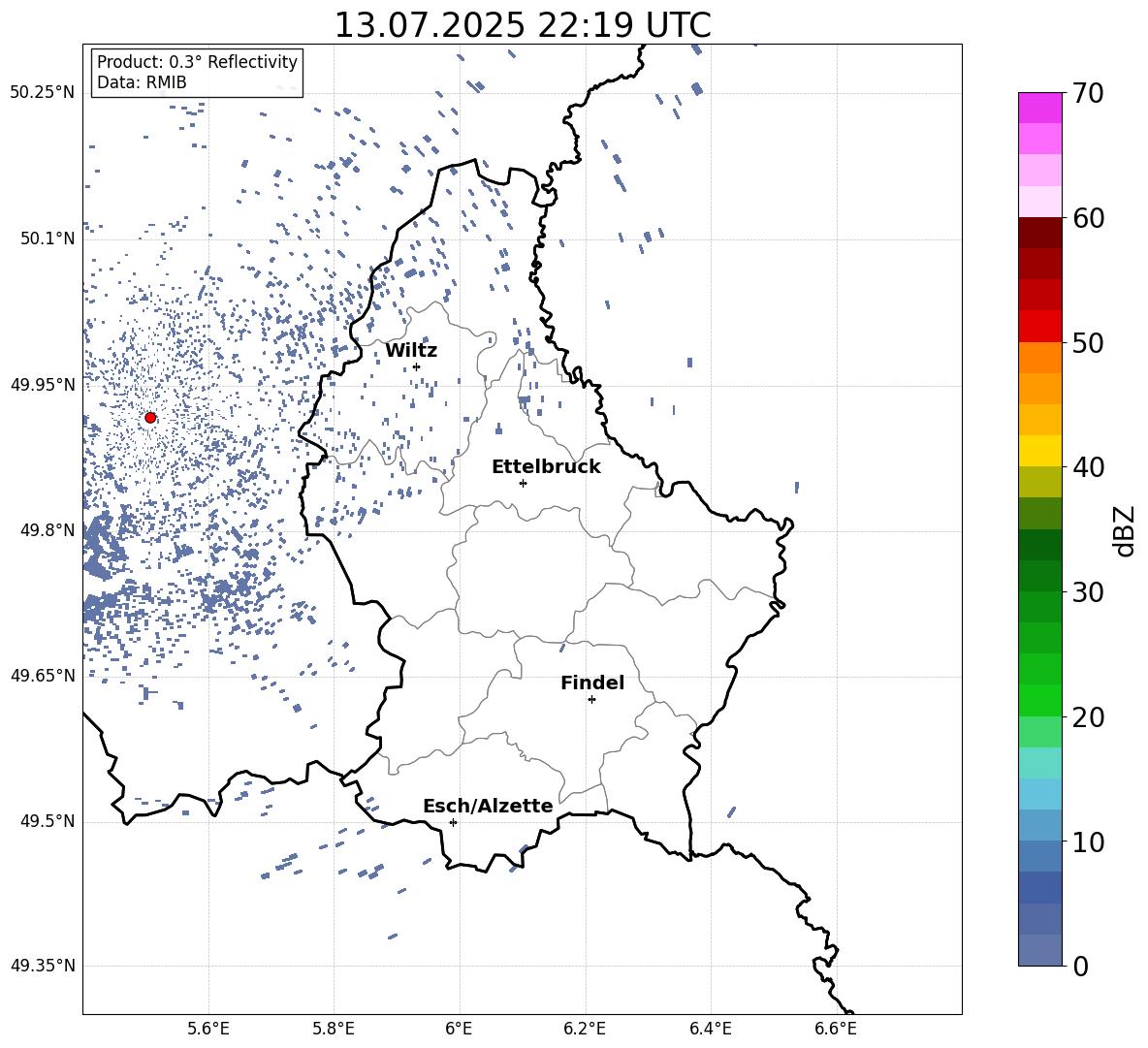Click the 5.6°E longitude label

[208, 1029]
